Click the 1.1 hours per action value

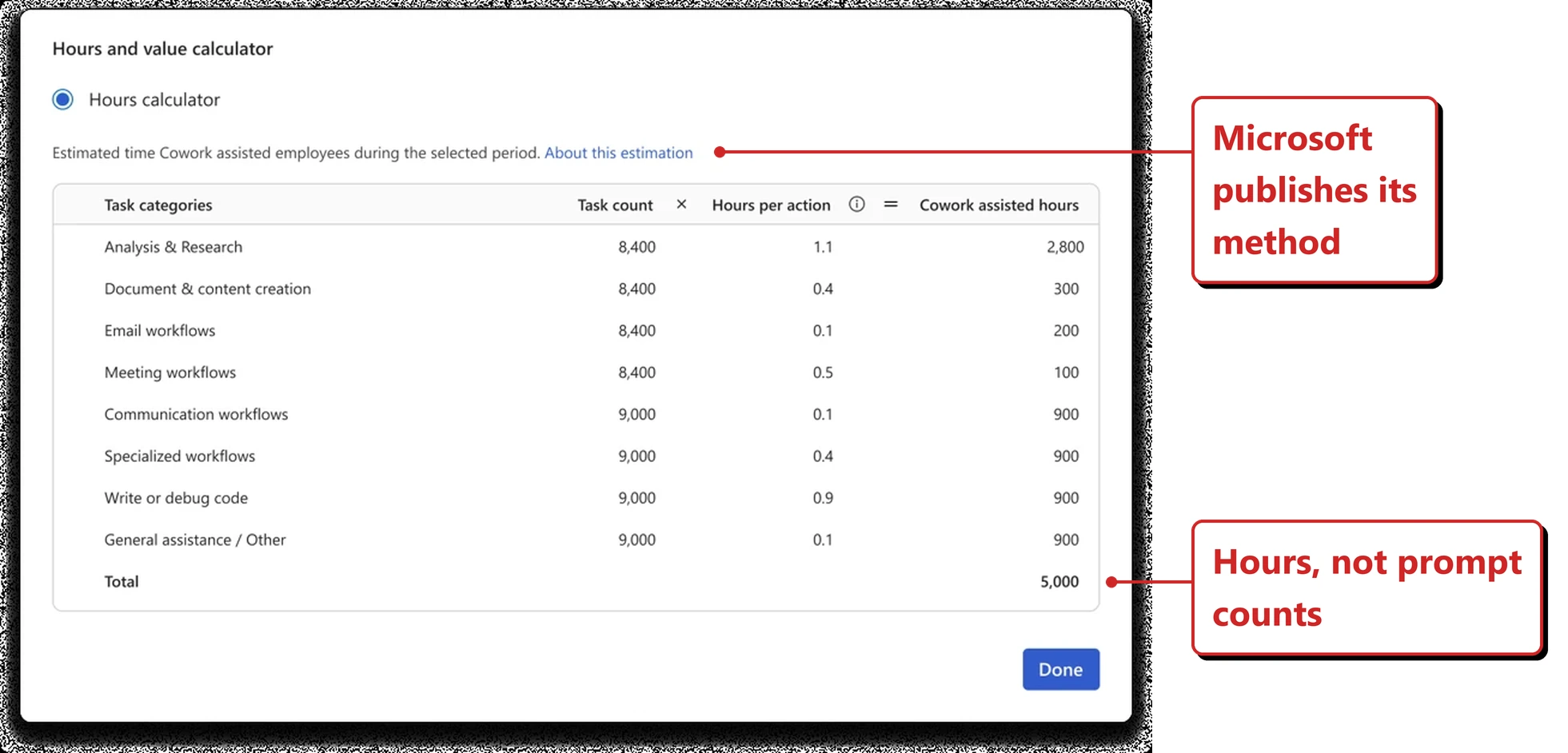(823, 247)
